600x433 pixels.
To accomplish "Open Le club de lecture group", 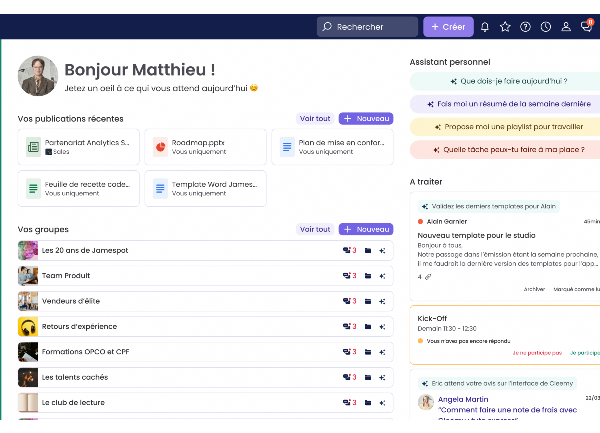I will (205, 403).
